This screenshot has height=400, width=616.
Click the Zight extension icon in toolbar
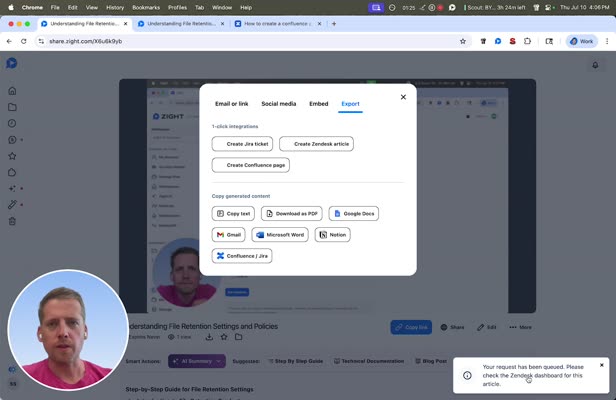pyautogui.click(x=498, y=41)
